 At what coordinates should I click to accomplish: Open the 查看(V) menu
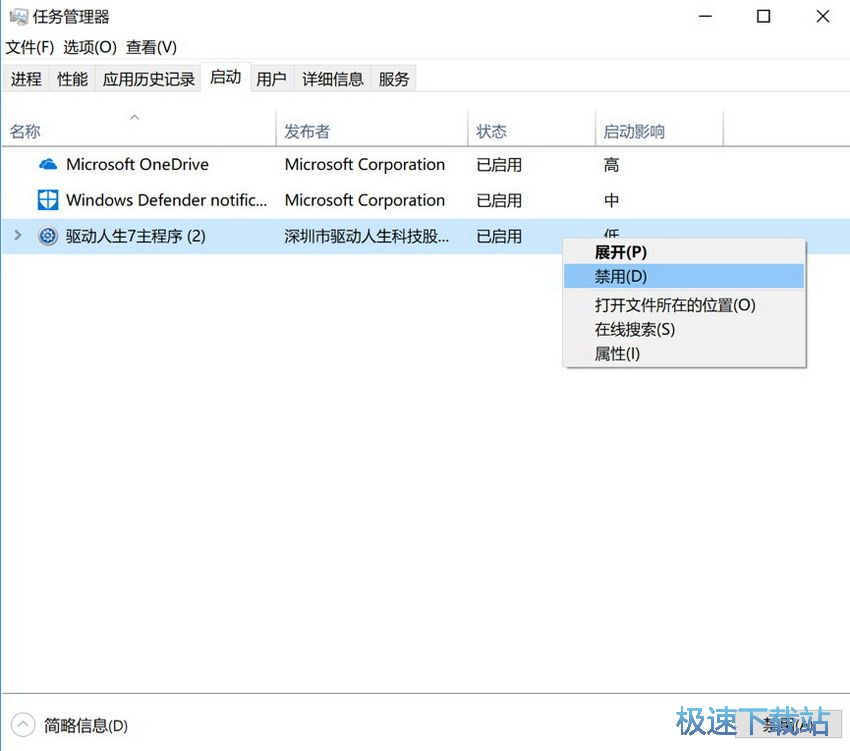pos(151,47)
